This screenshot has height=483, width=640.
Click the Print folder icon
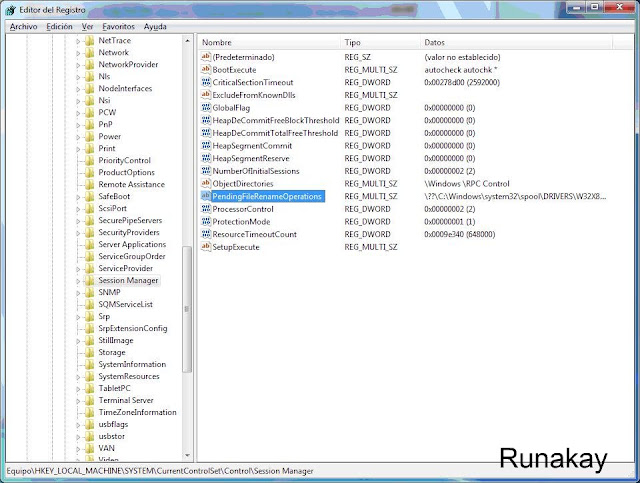click(89, 148)
